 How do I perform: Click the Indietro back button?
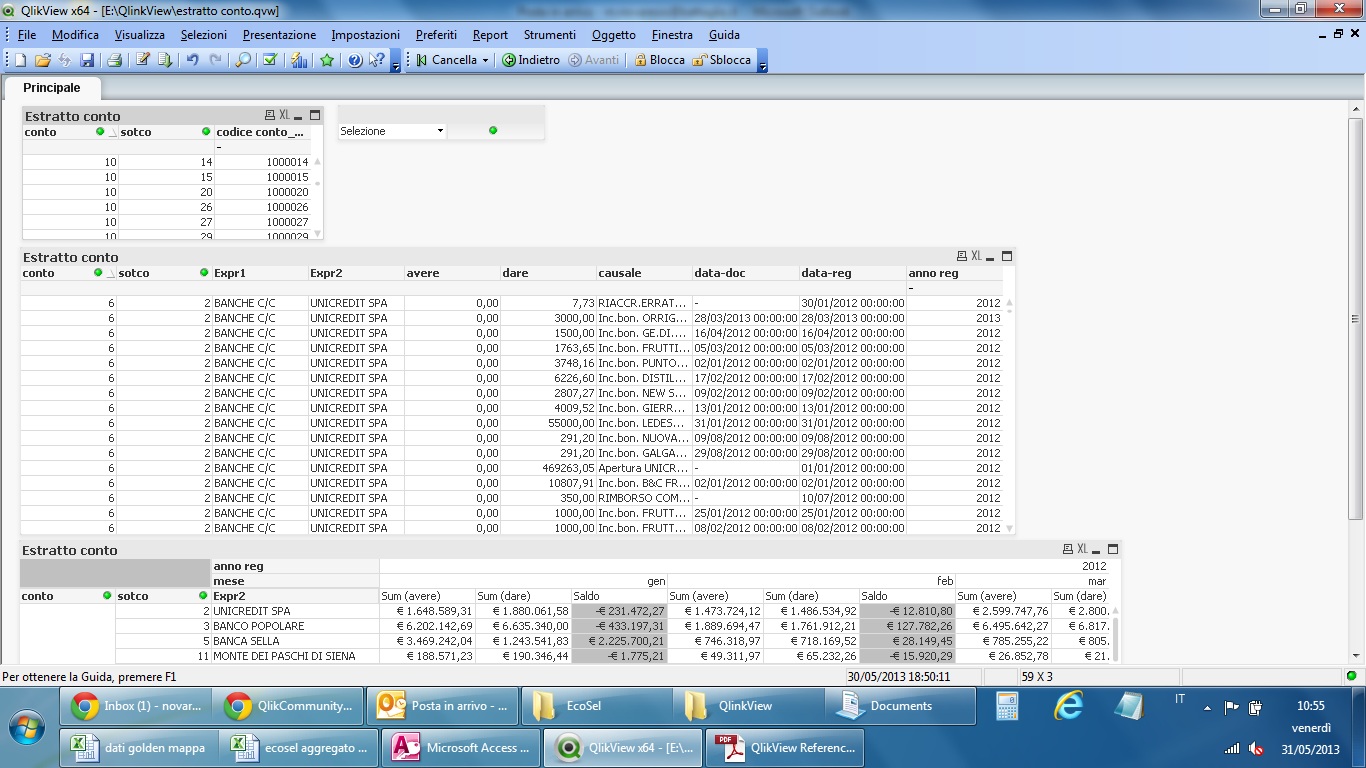click(x=531, y=60)
